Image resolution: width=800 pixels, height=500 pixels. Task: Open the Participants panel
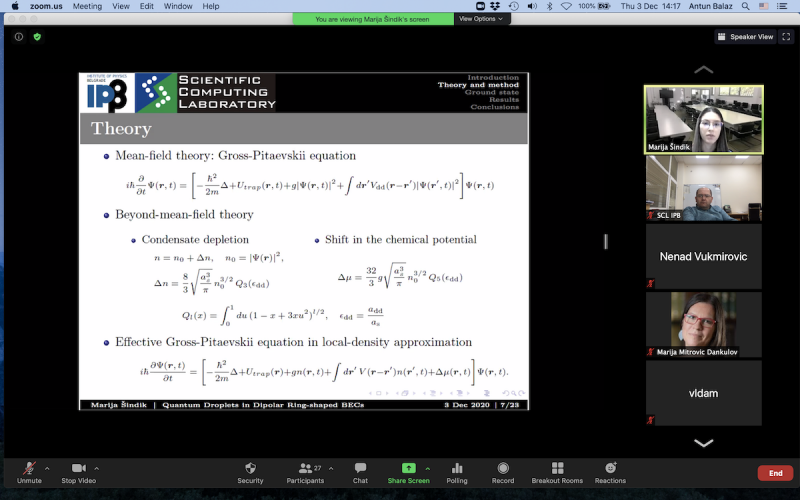tap(304, 468)
